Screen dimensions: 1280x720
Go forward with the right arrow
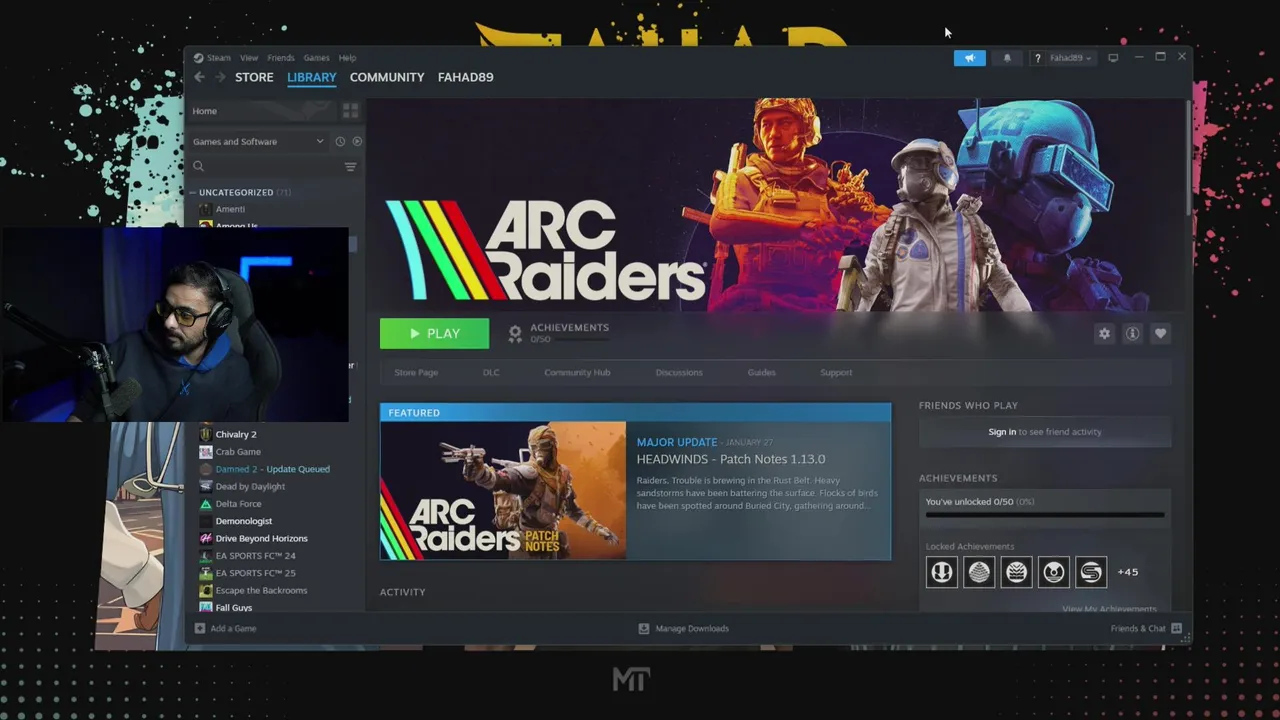pyautogui.click(x=220, y=77)
